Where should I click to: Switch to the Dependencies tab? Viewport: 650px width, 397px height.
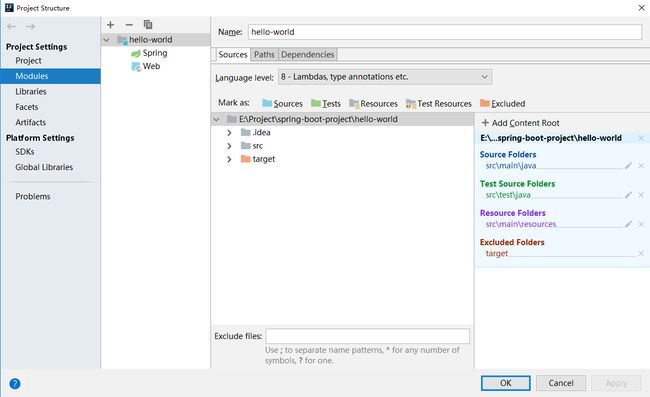(x=308, y=55)
